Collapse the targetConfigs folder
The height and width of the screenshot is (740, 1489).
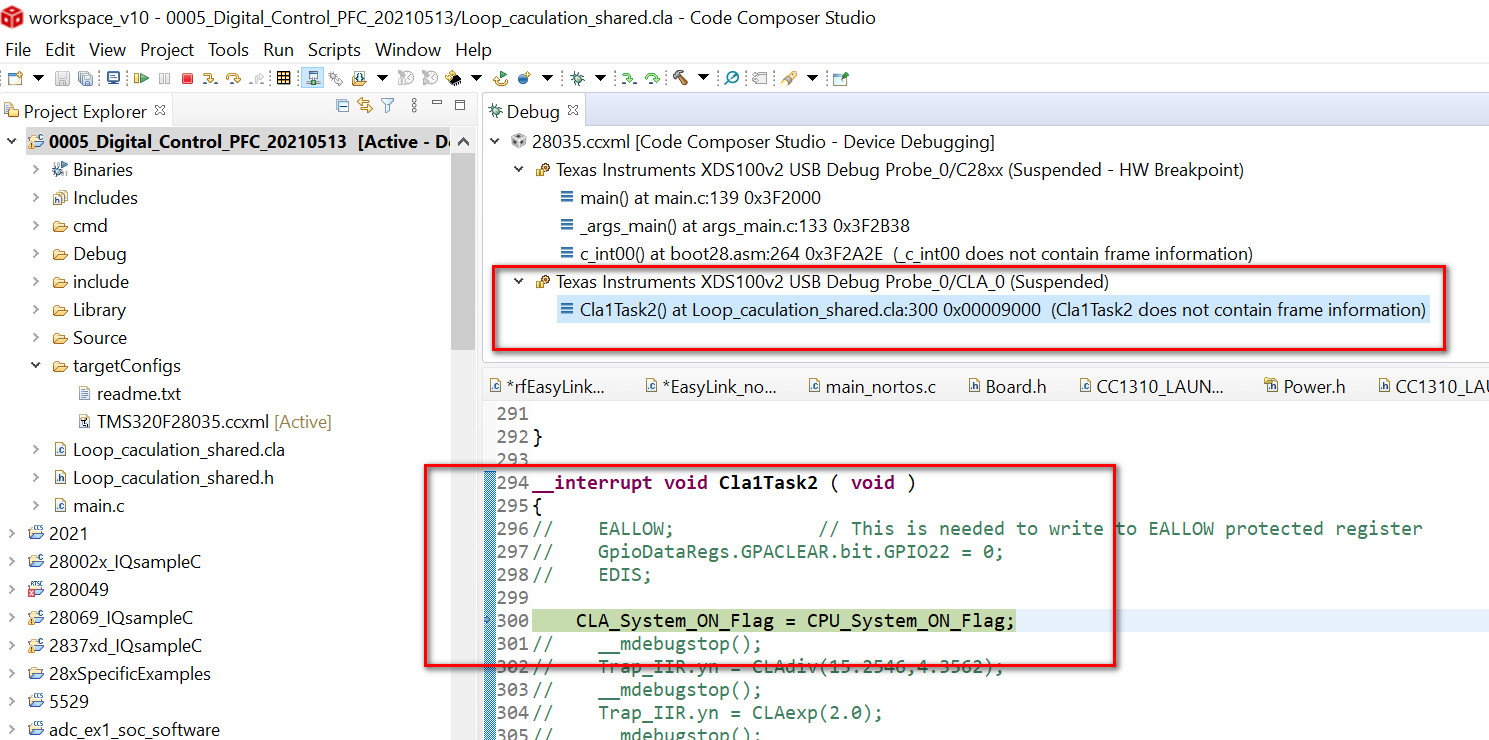tap(36, 366)
